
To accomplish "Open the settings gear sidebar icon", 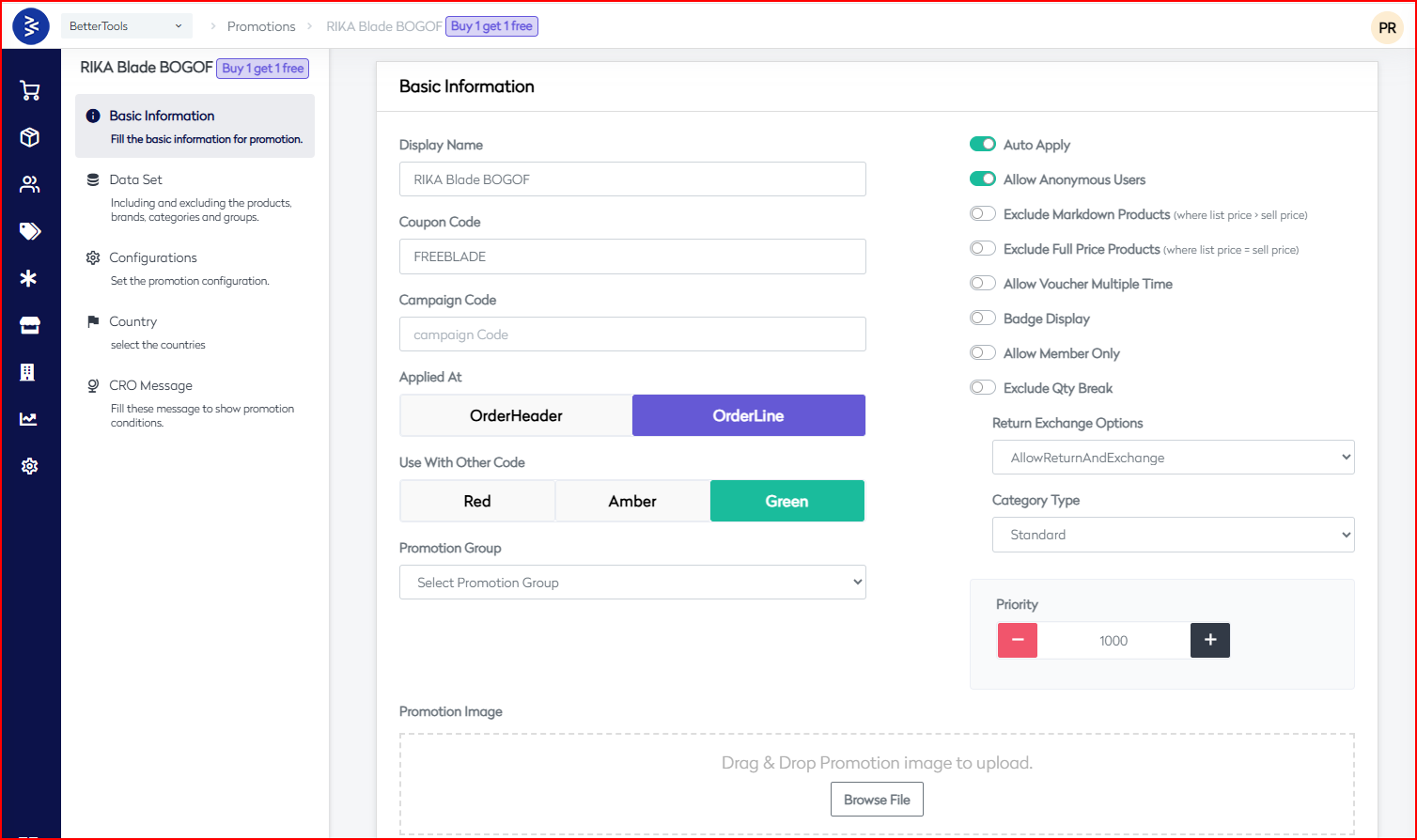I will tap(30, 466).
